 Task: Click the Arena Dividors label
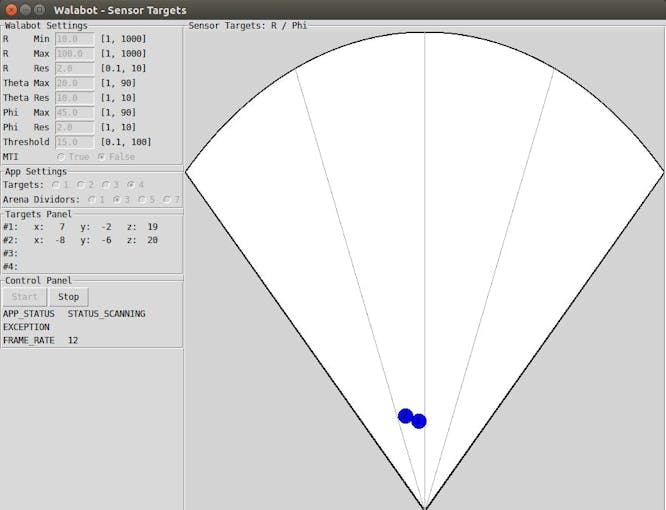[x=41, y=200]
